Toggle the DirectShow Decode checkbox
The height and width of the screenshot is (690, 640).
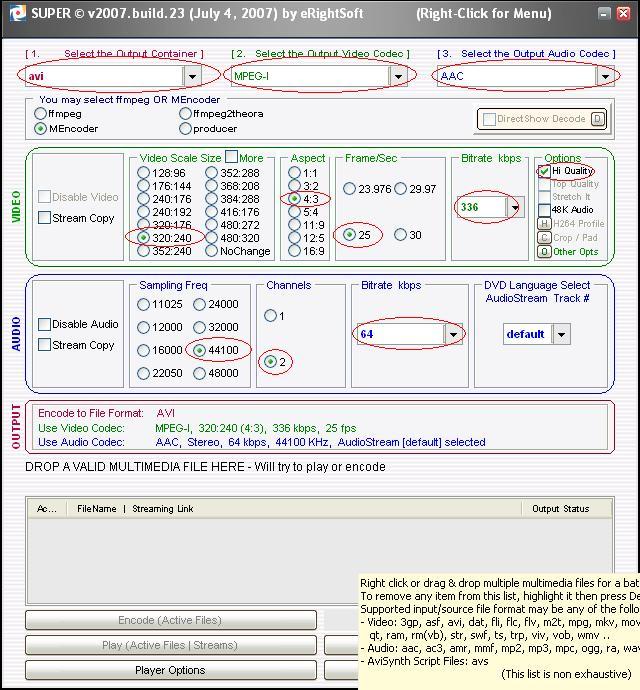tap(489, 119)
